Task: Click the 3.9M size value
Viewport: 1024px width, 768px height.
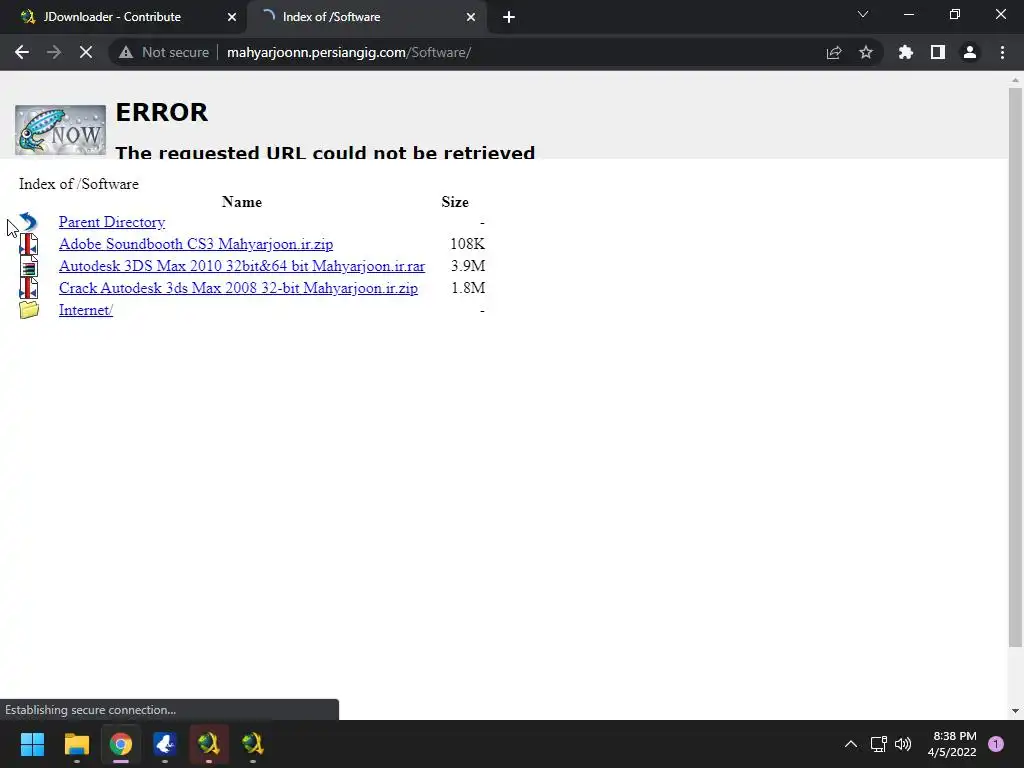Action: point(468,266)
